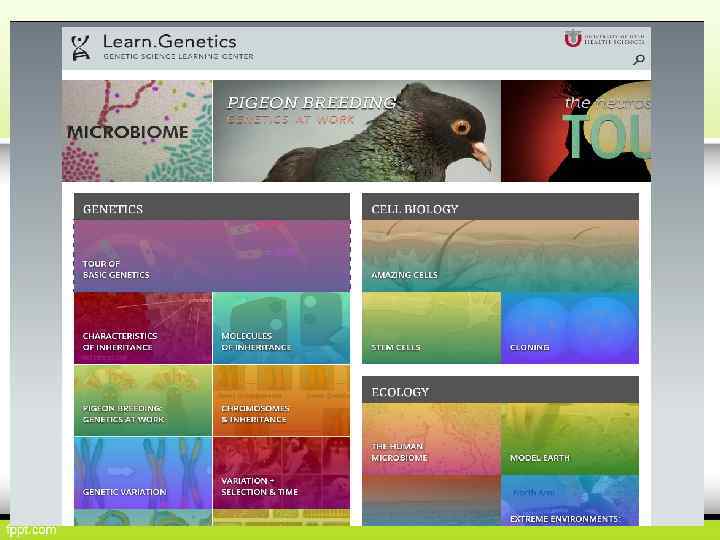This screenshot has width=720, height=540.
Task: Open Model Earth tile
Action: coord(570,439)
